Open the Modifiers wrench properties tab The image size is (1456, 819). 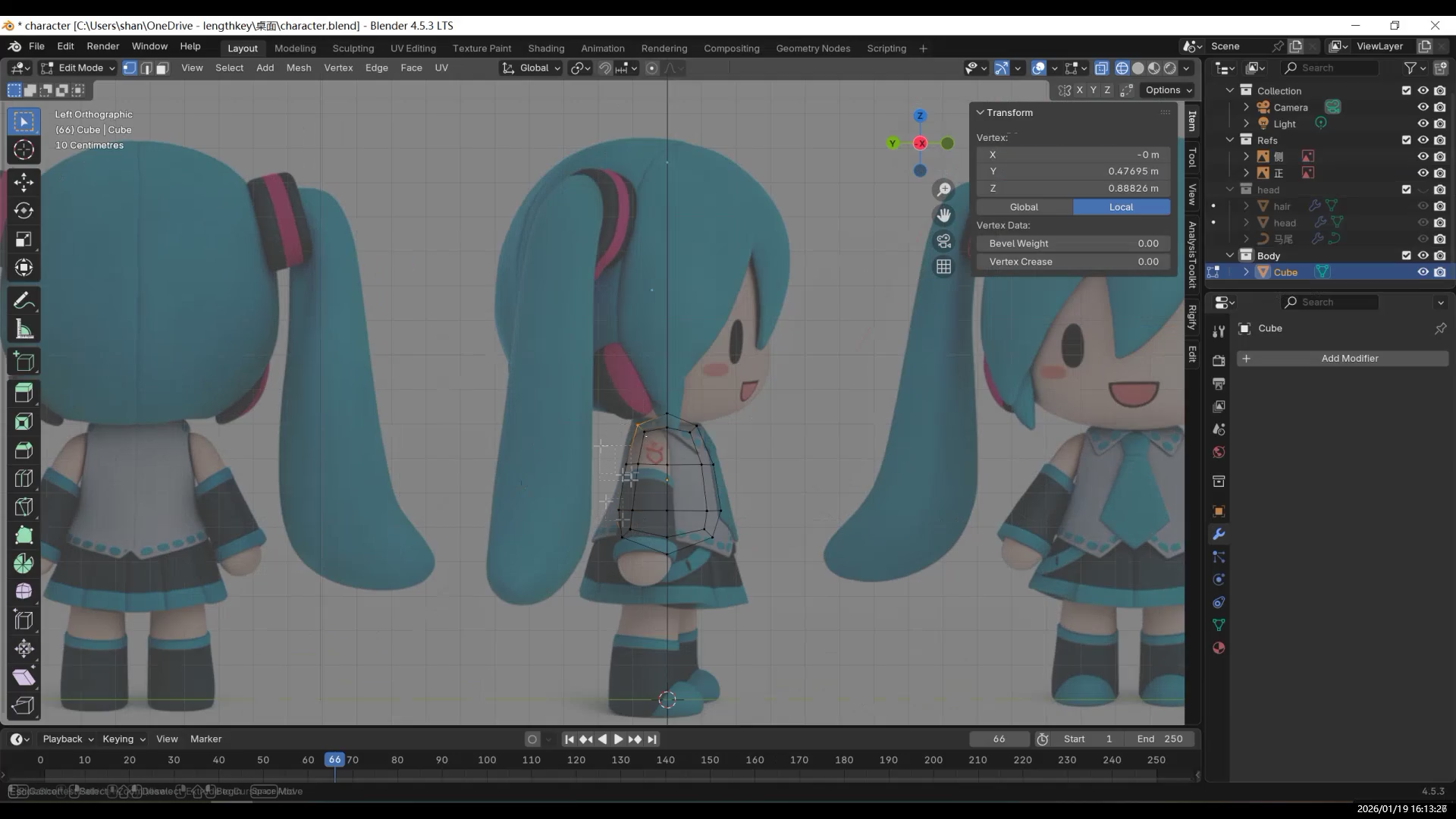(1219, 535)
